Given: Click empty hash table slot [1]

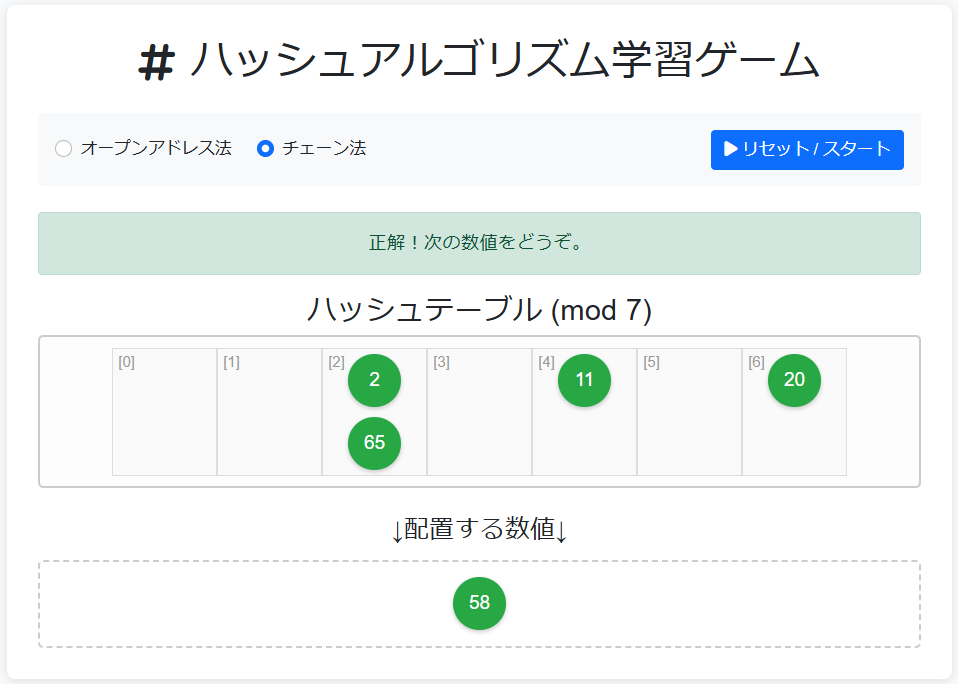Looking at the screenshot, I should [269, 420].
